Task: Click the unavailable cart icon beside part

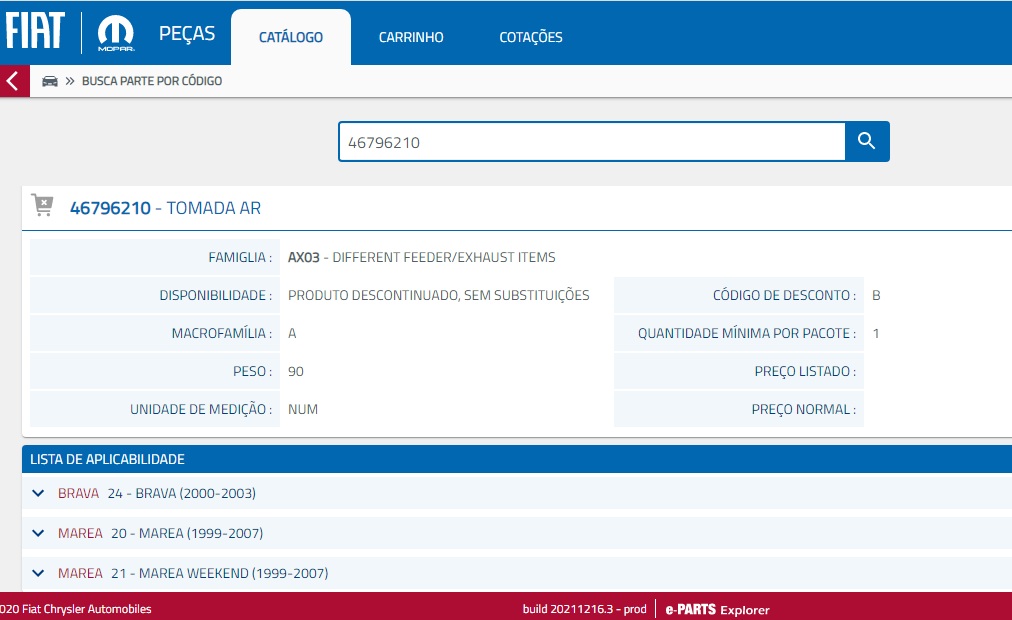Action: 43,206
